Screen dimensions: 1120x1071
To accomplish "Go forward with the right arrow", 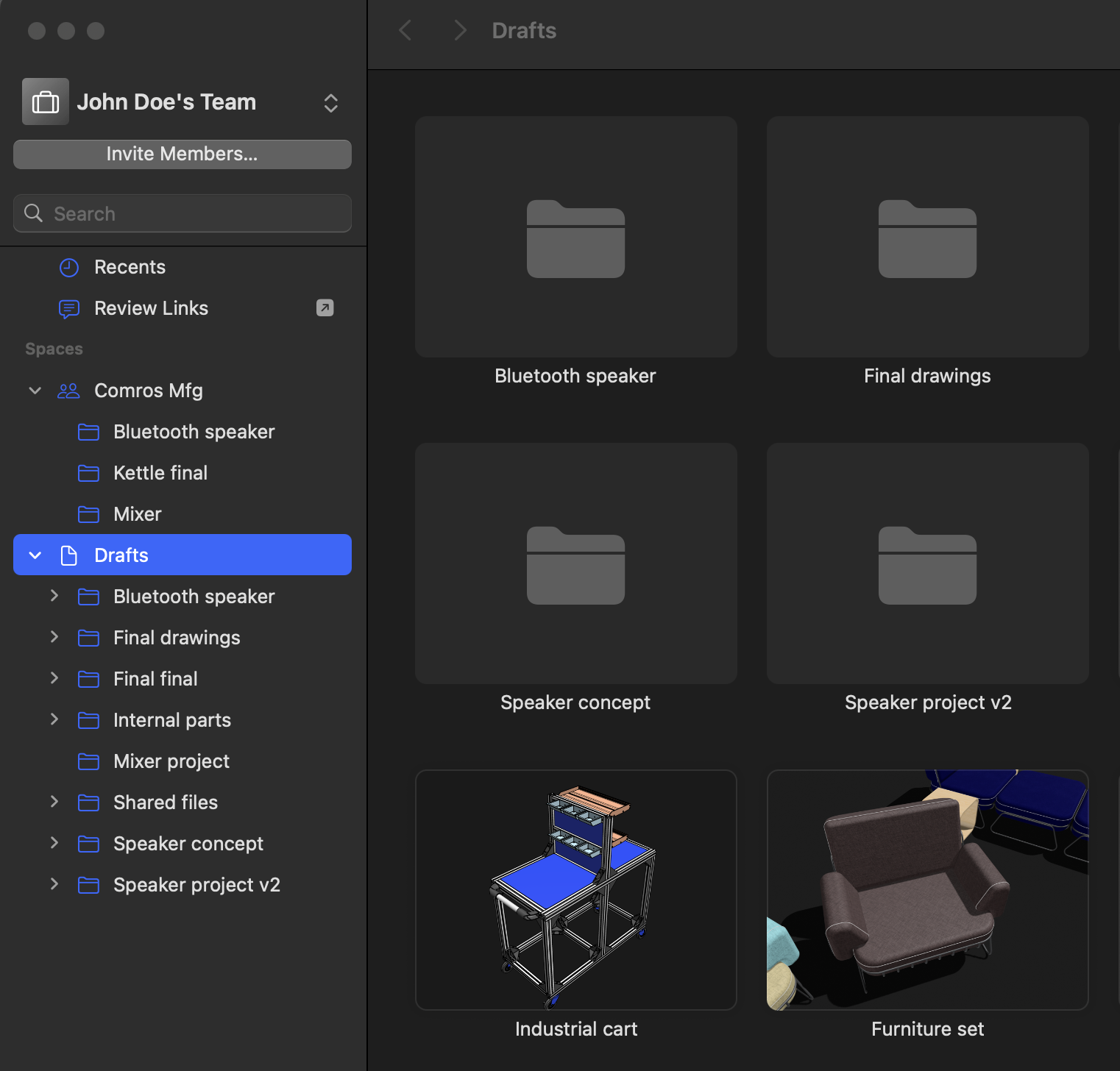I will click(460, 30).
